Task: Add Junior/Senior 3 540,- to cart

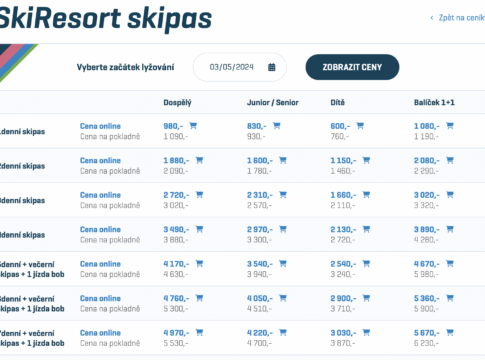Action: pyautogui.click(x=283, y=264)
